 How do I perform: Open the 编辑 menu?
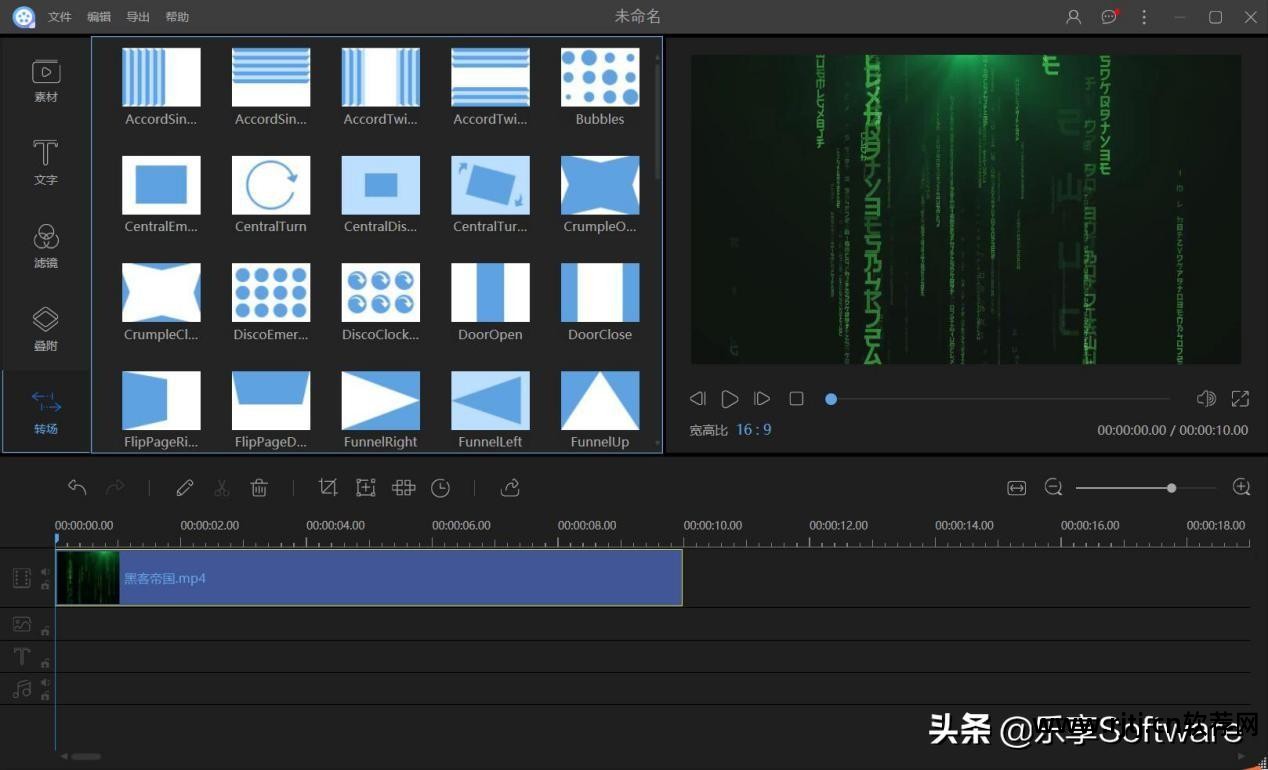tap(99, 17)
